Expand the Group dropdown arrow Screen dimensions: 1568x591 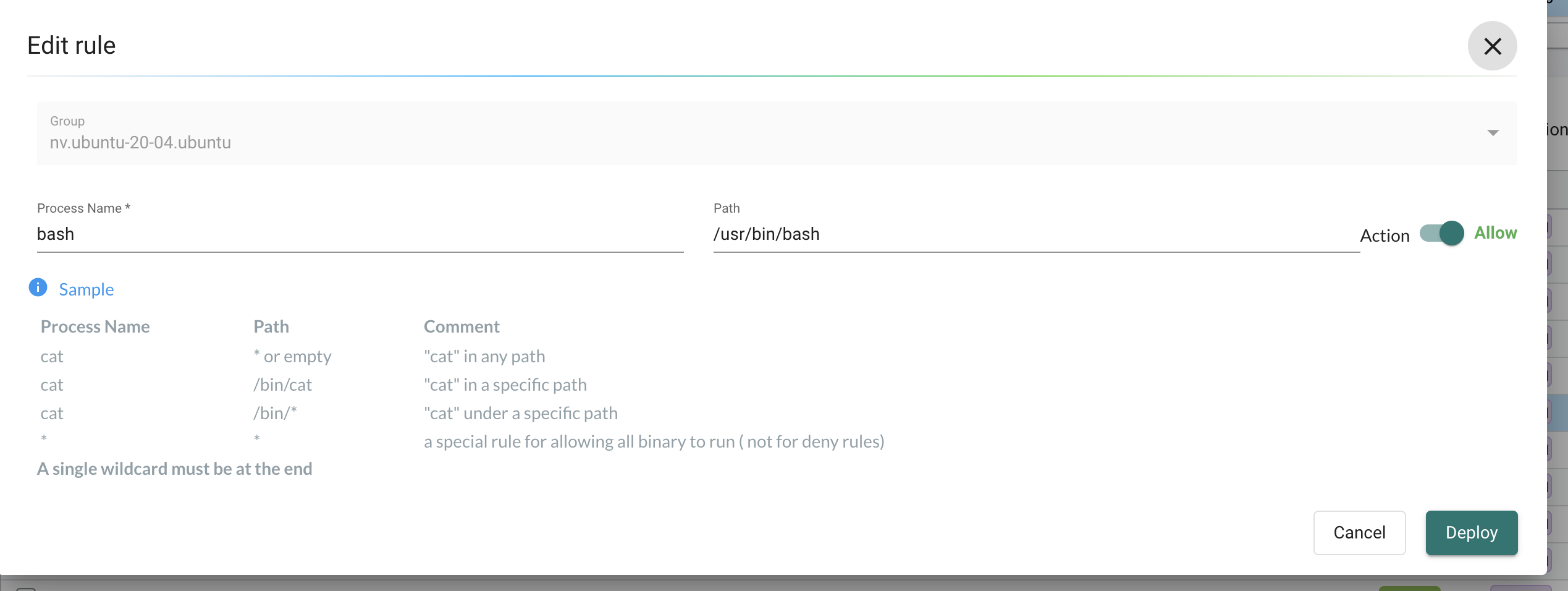pyautogui.click(x=1493, y=133)
